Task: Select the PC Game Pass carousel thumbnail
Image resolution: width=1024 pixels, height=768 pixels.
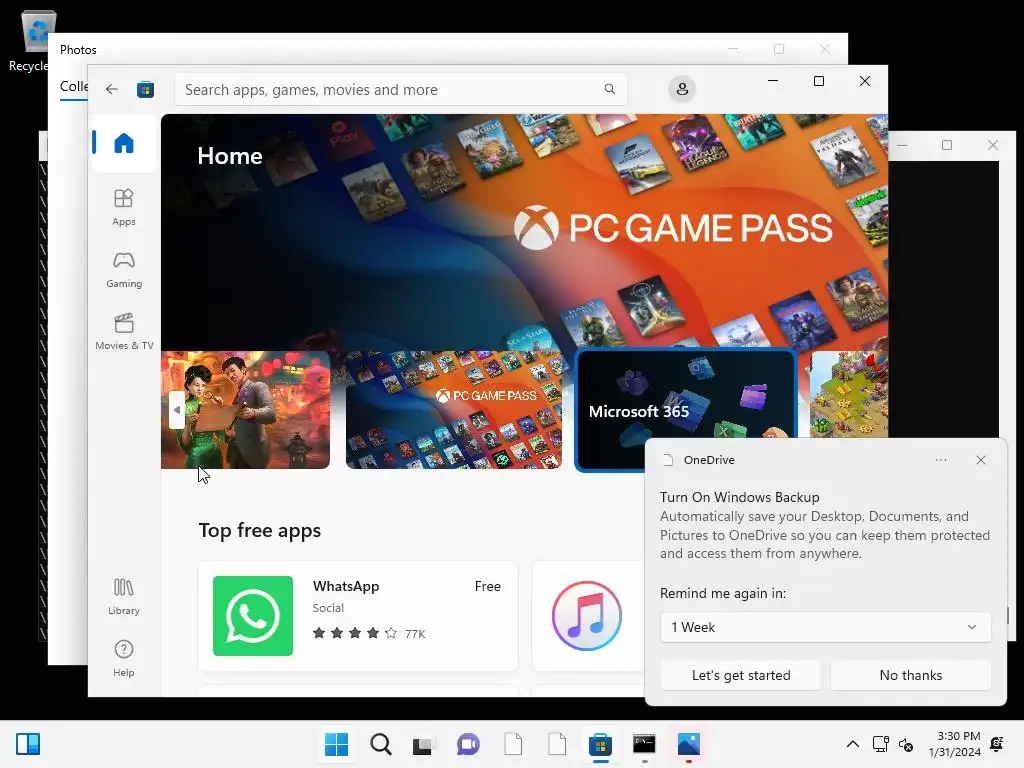Action: (453, 410)
